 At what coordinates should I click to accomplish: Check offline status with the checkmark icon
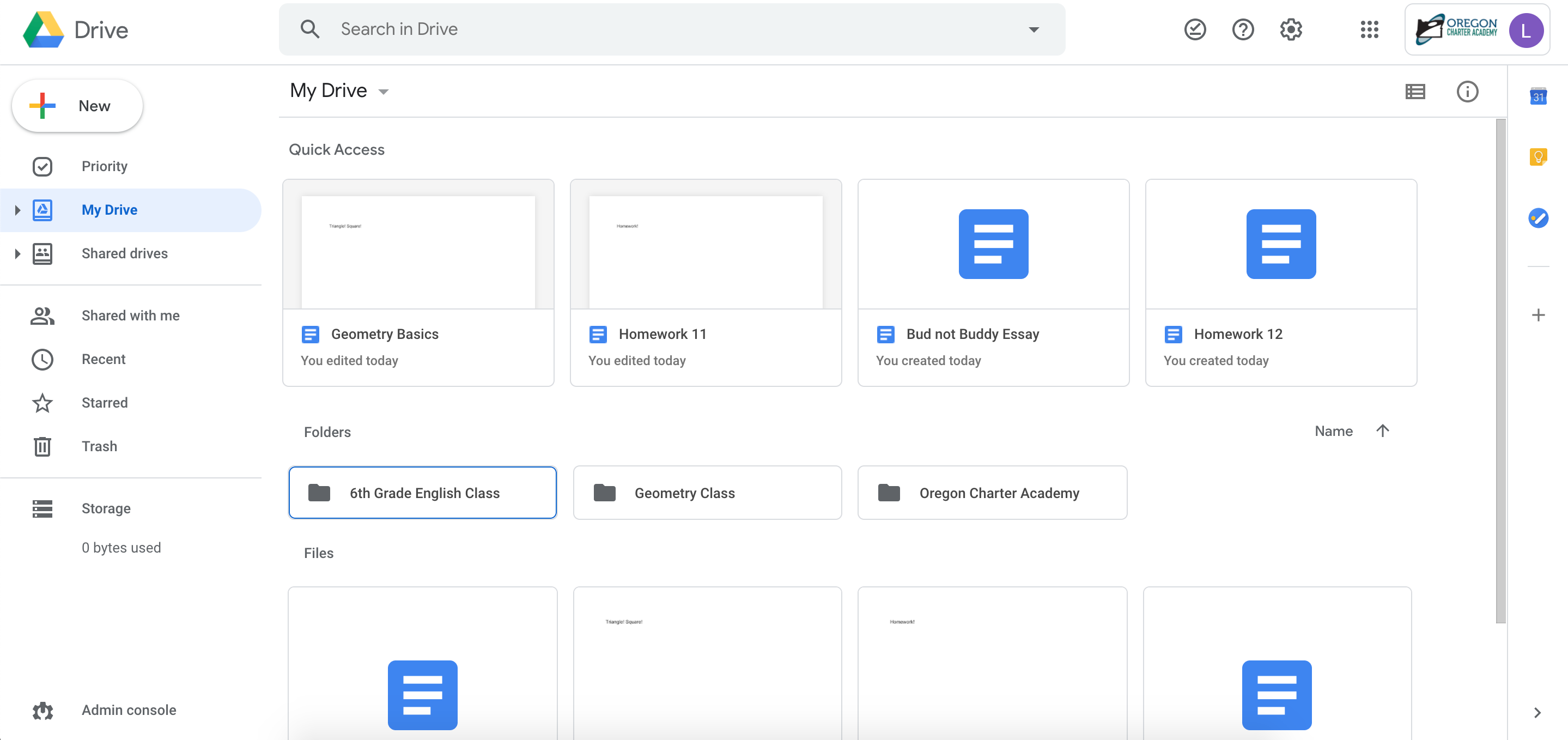[1195, 29]
